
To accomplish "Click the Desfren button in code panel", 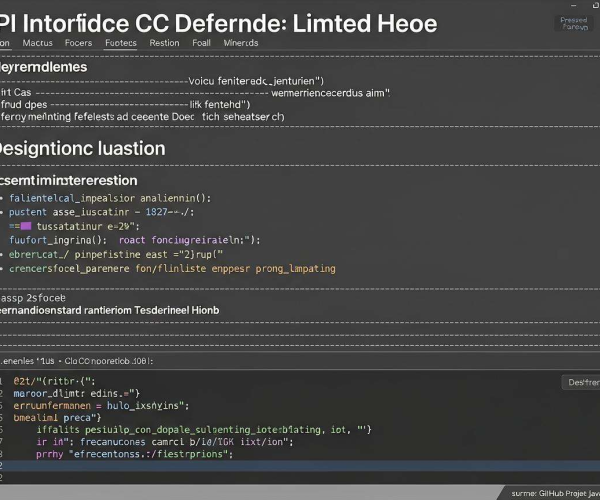I will point(582,382).
